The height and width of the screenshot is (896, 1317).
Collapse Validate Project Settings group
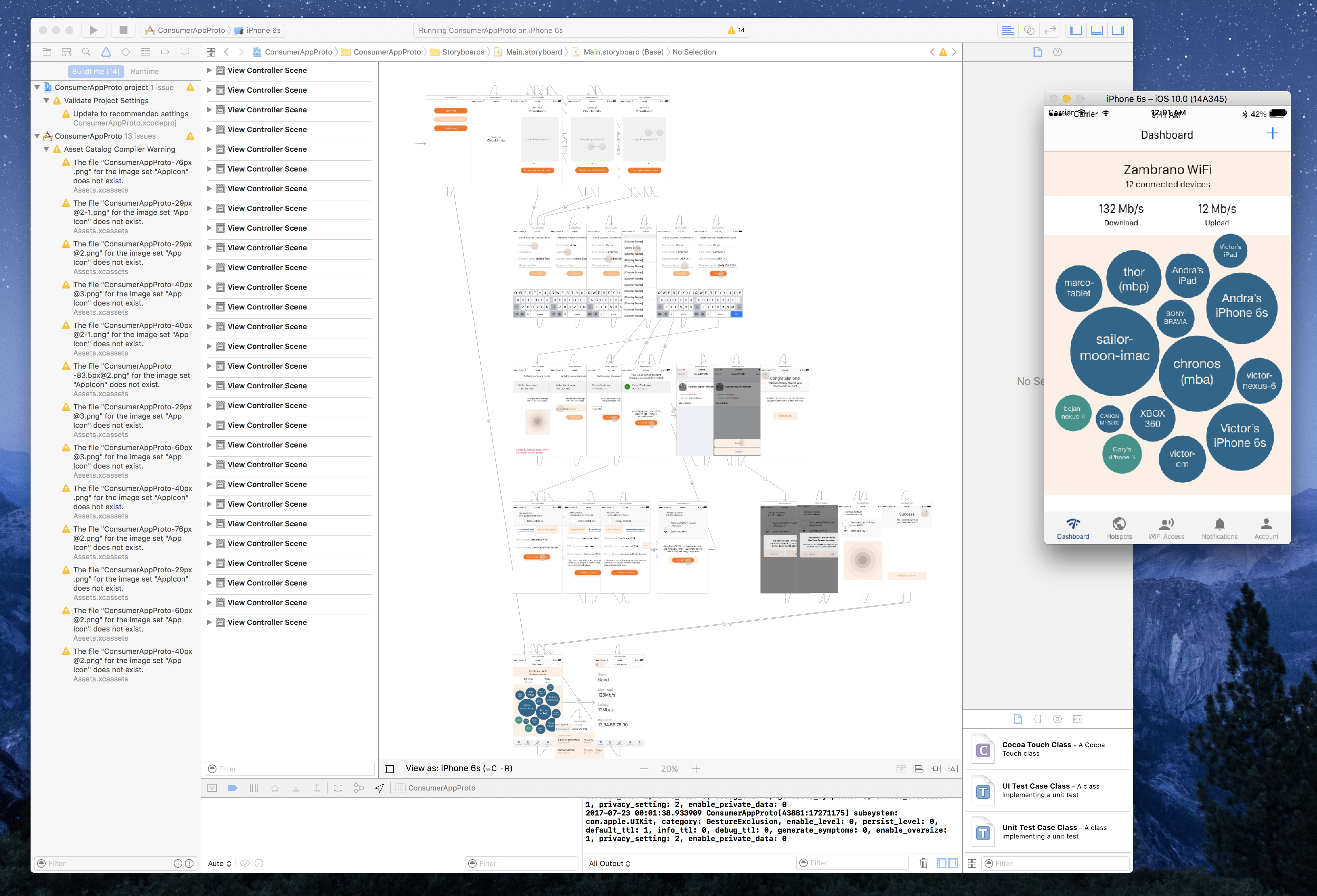[46, 100]
